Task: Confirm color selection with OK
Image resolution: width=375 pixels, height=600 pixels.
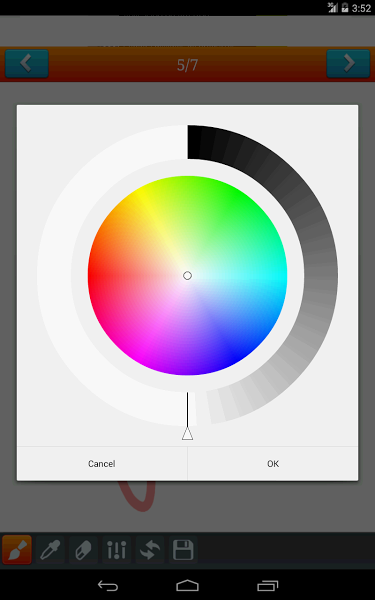Action: coord(273,463)
